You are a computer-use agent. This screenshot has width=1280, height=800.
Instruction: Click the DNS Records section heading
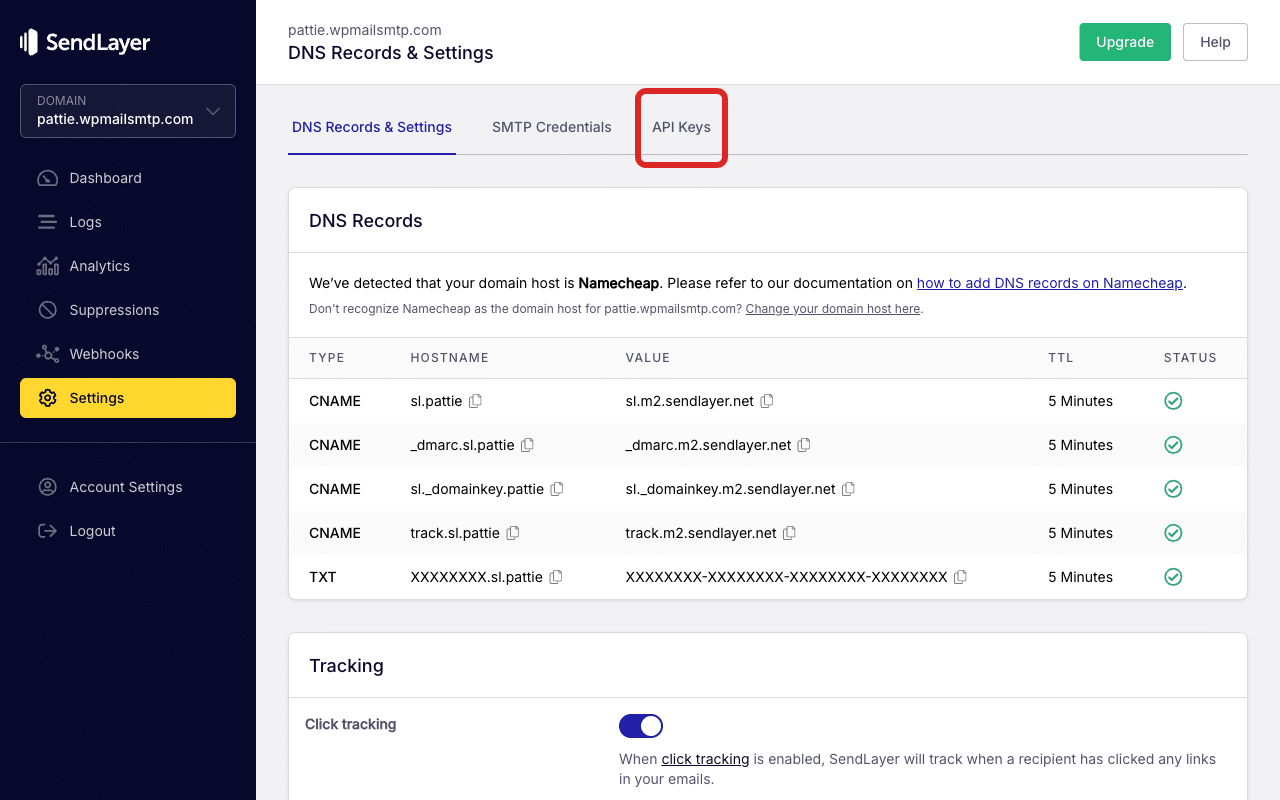(x=366, y=221)
